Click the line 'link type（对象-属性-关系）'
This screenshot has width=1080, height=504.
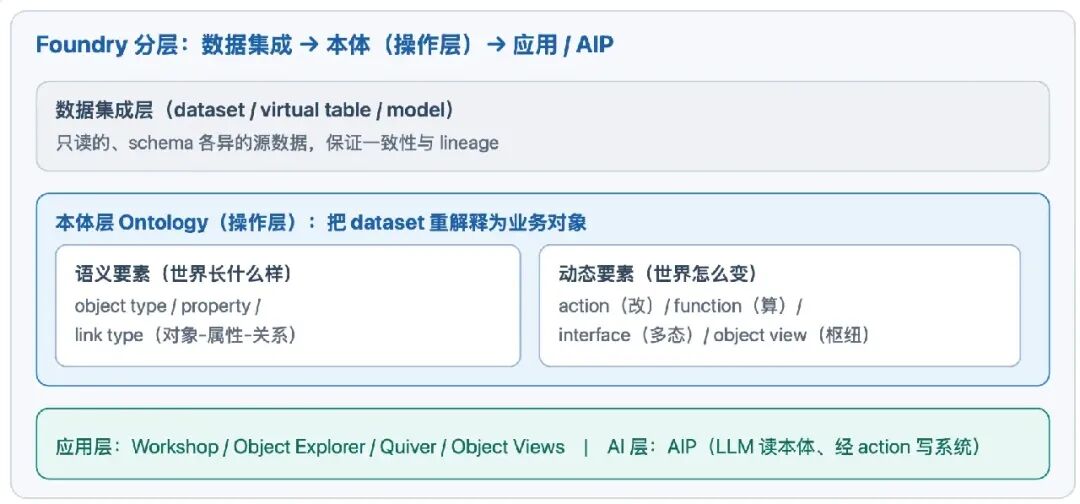pyautogui.click(x=185, y=335)
